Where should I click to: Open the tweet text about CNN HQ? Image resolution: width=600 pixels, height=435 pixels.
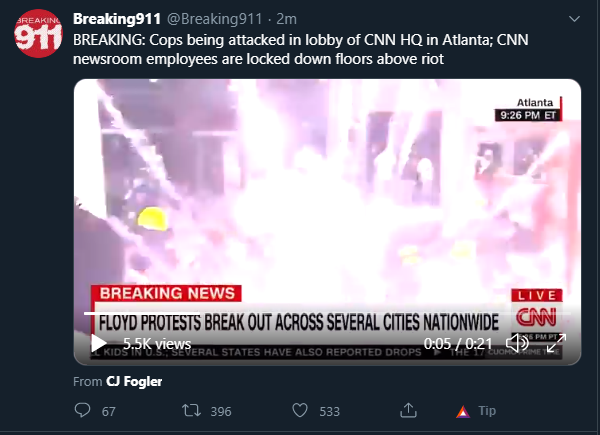click(x=301, y=49)
